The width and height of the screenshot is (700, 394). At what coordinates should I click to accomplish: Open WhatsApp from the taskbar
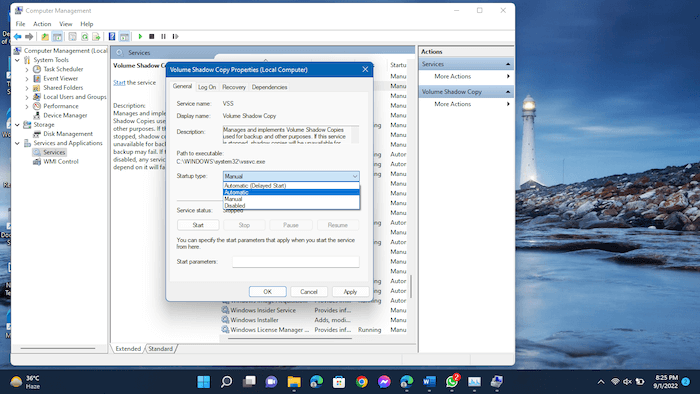tap(452, 382)
